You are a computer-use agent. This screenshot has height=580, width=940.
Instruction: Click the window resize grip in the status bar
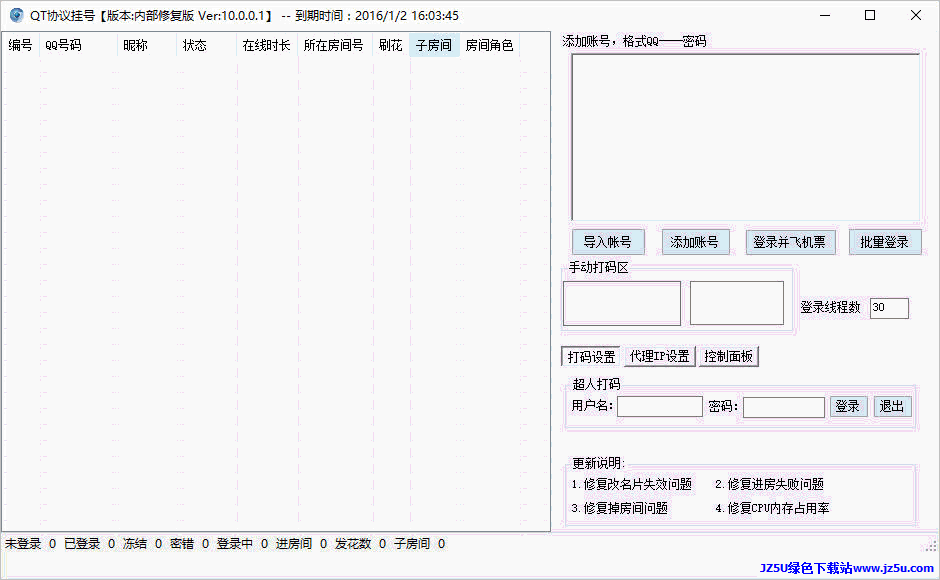[930, 545]
